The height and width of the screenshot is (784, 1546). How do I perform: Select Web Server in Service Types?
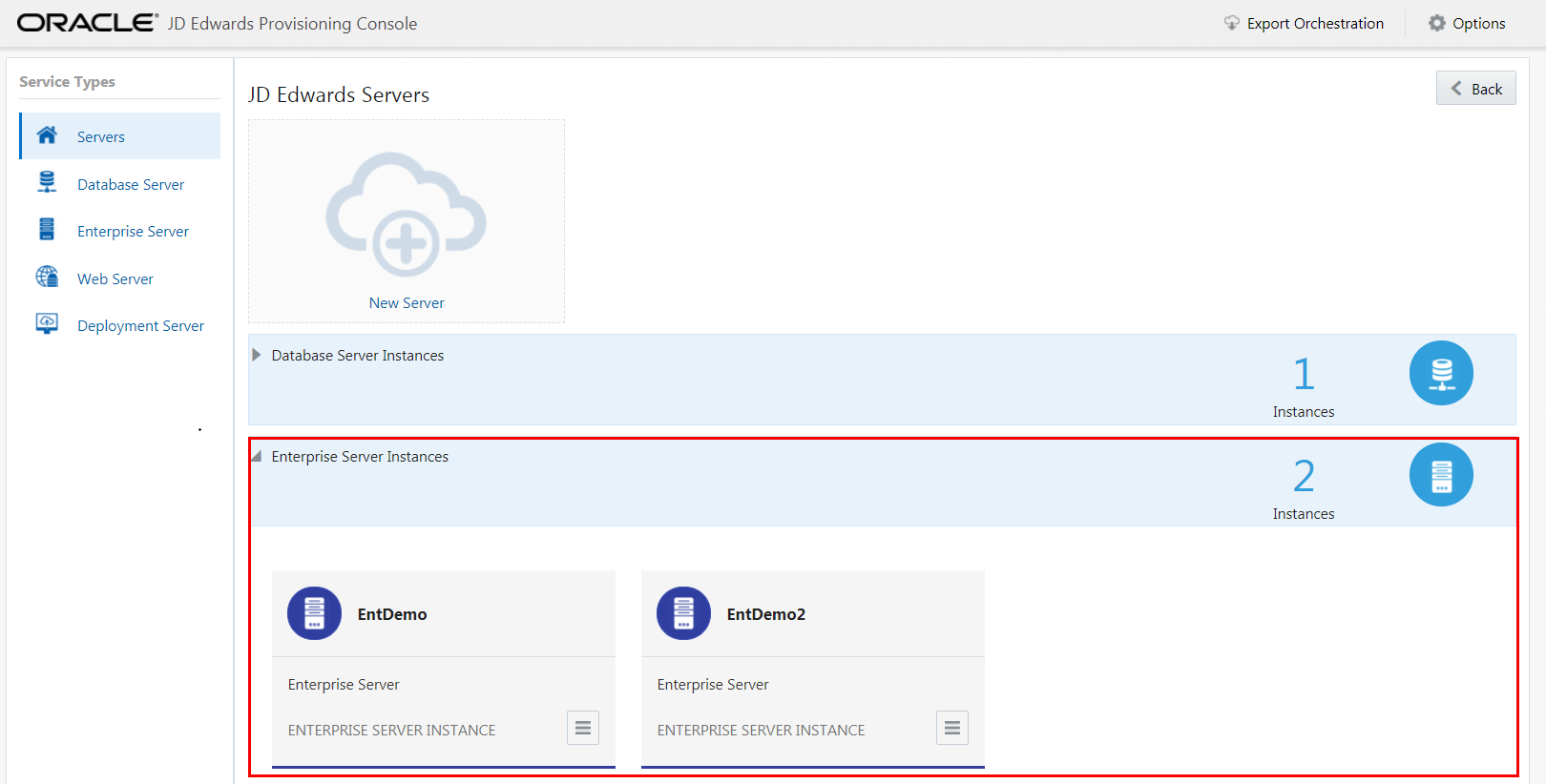coord(115,279)
